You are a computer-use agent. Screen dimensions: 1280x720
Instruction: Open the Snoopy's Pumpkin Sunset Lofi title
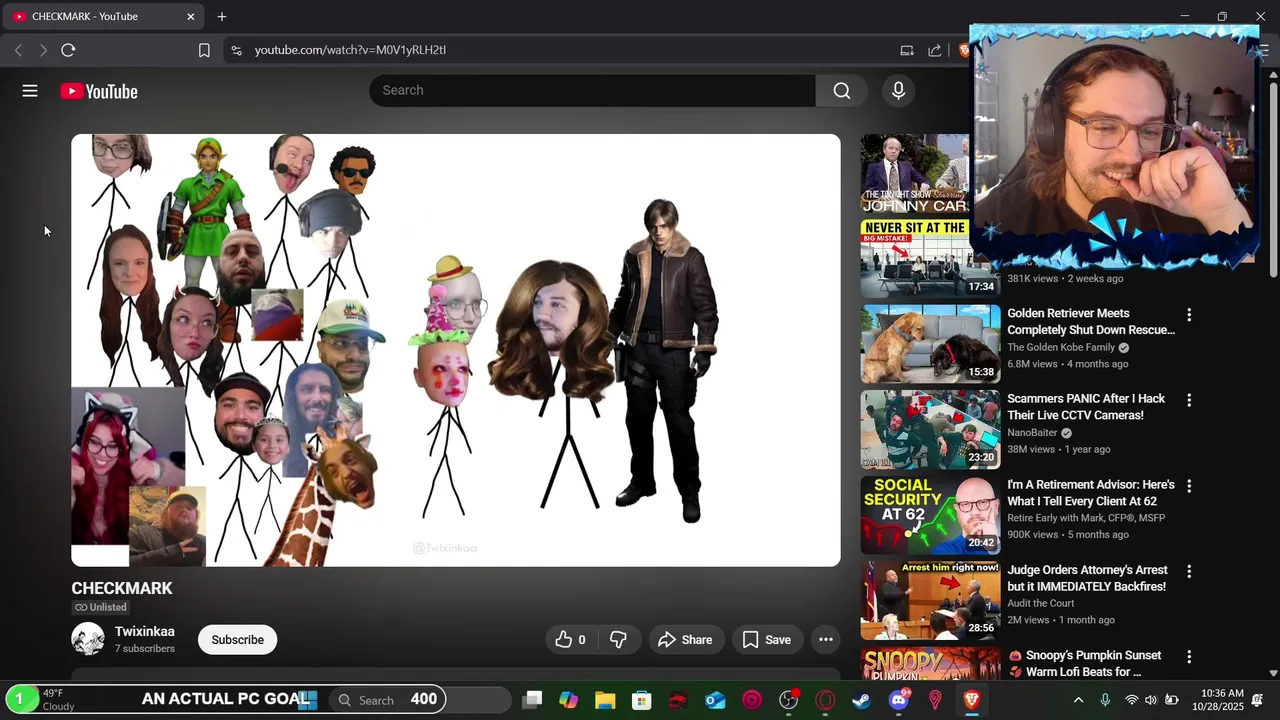pos(1085,664)
